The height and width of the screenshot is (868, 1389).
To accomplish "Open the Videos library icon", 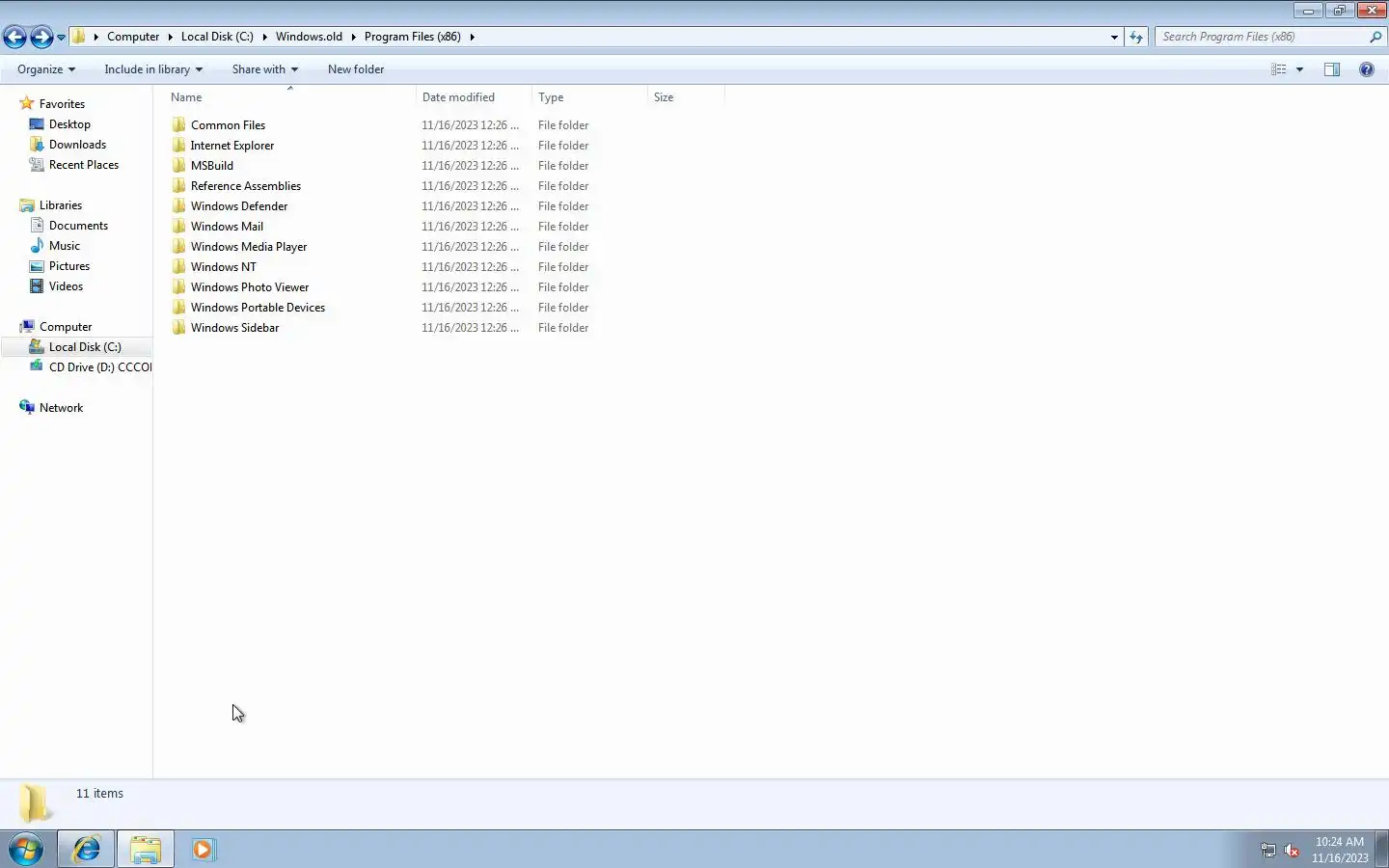I will tap(37, 286).
